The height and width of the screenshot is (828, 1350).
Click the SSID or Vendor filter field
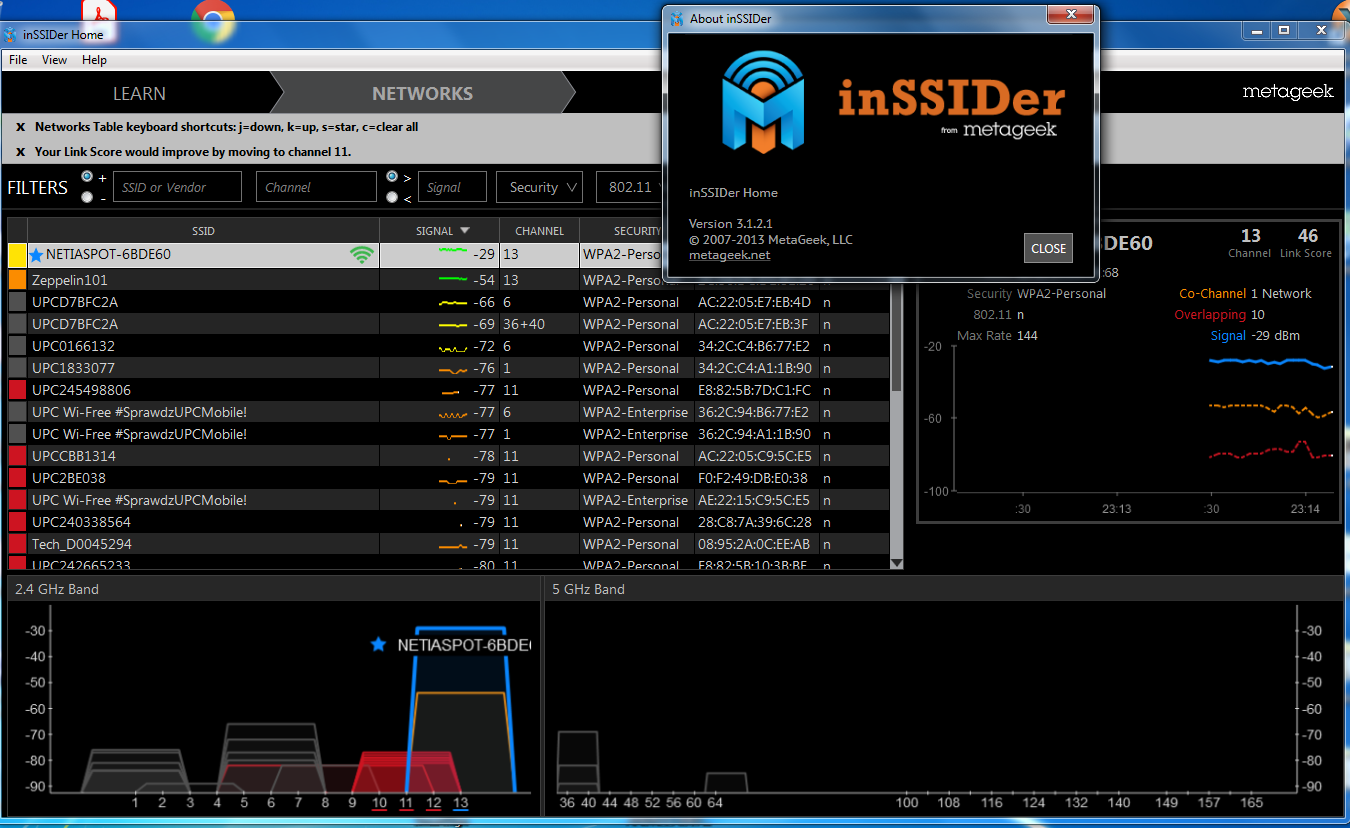tap(177, 187)
